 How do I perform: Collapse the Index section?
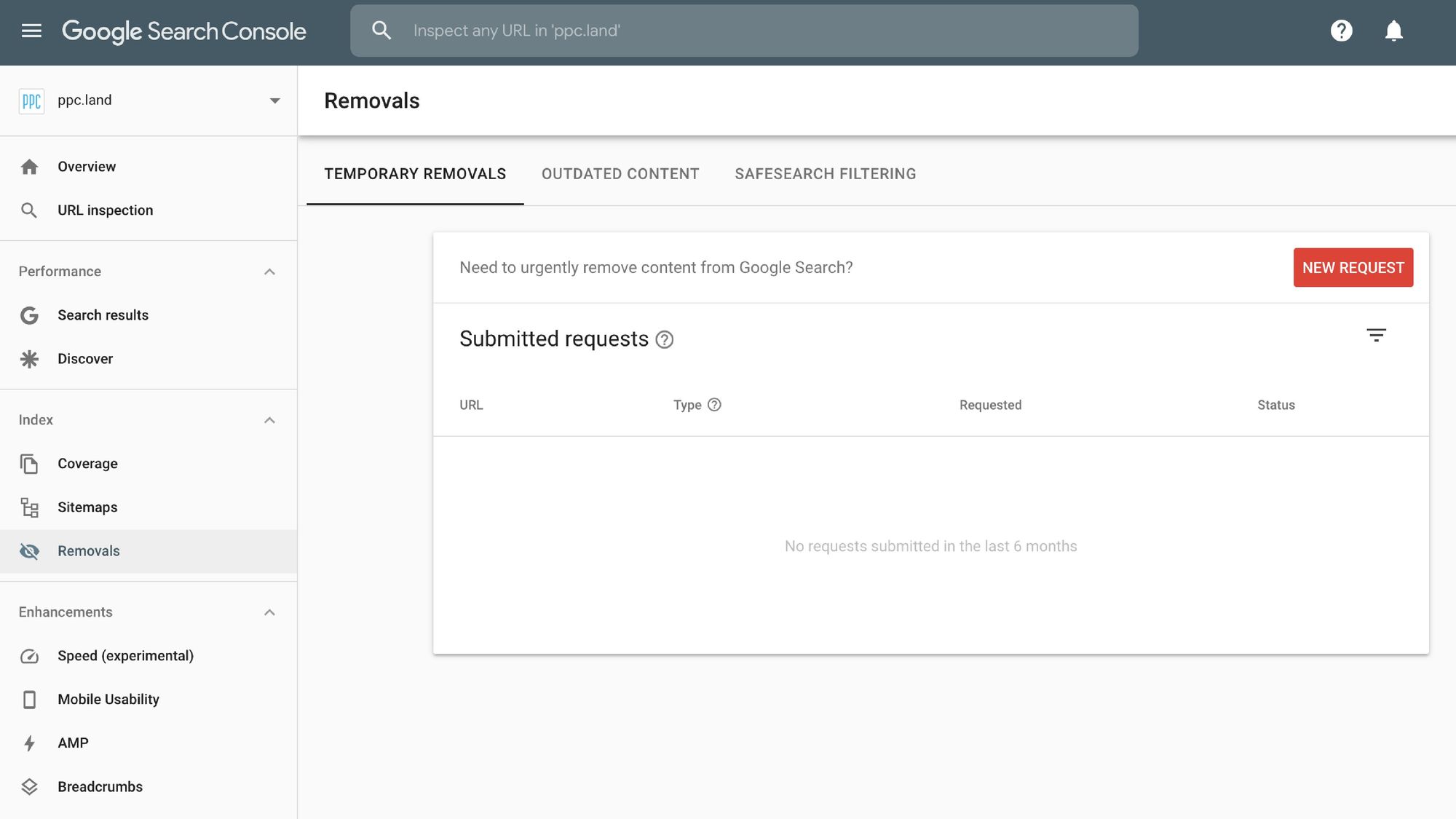pos(269,420)
